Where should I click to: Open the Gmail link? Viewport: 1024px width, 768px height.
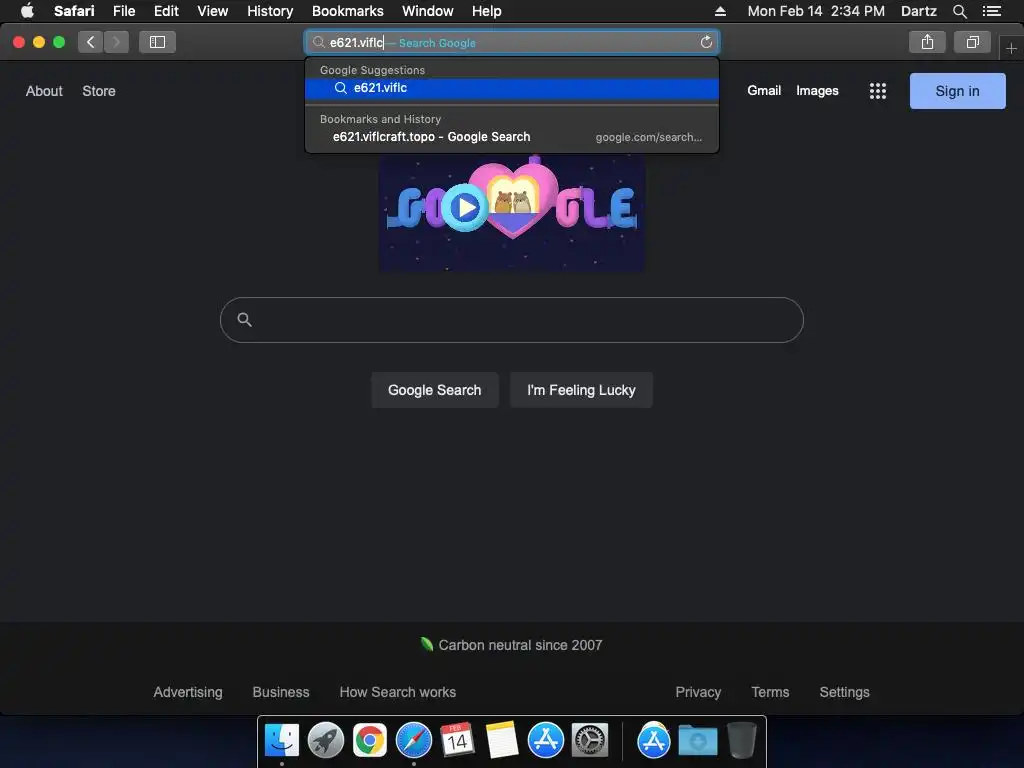click(764, 91)
